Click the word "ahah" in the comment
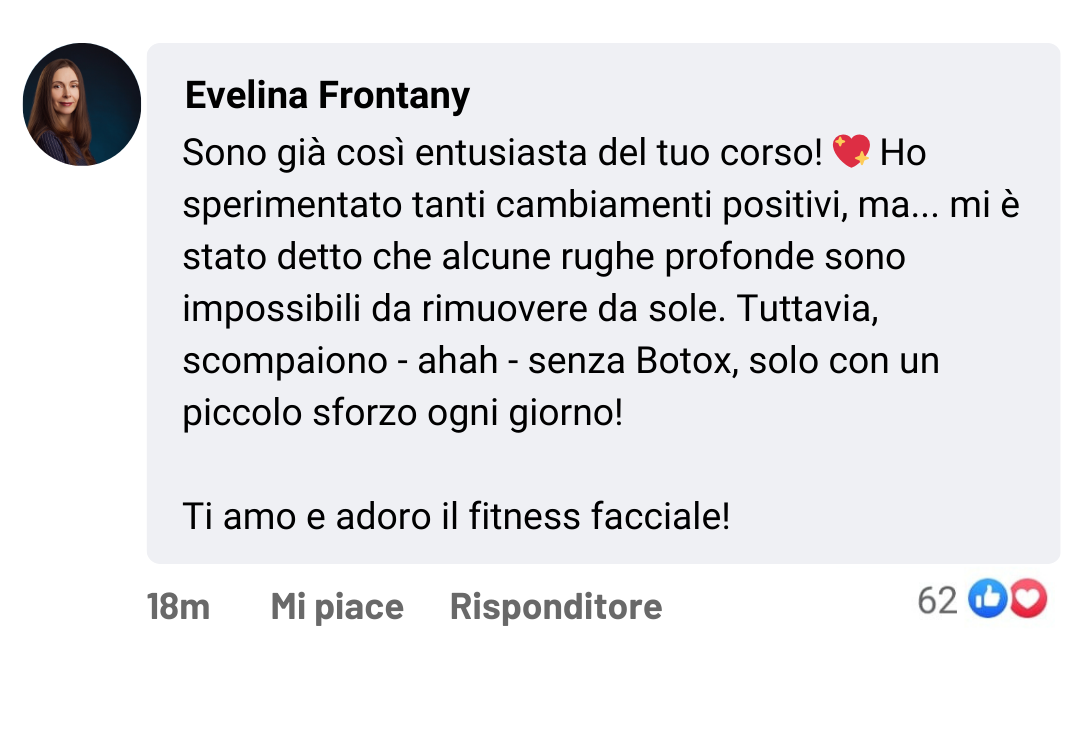This screenshot has height=747, width=1080. pos(458,360)
